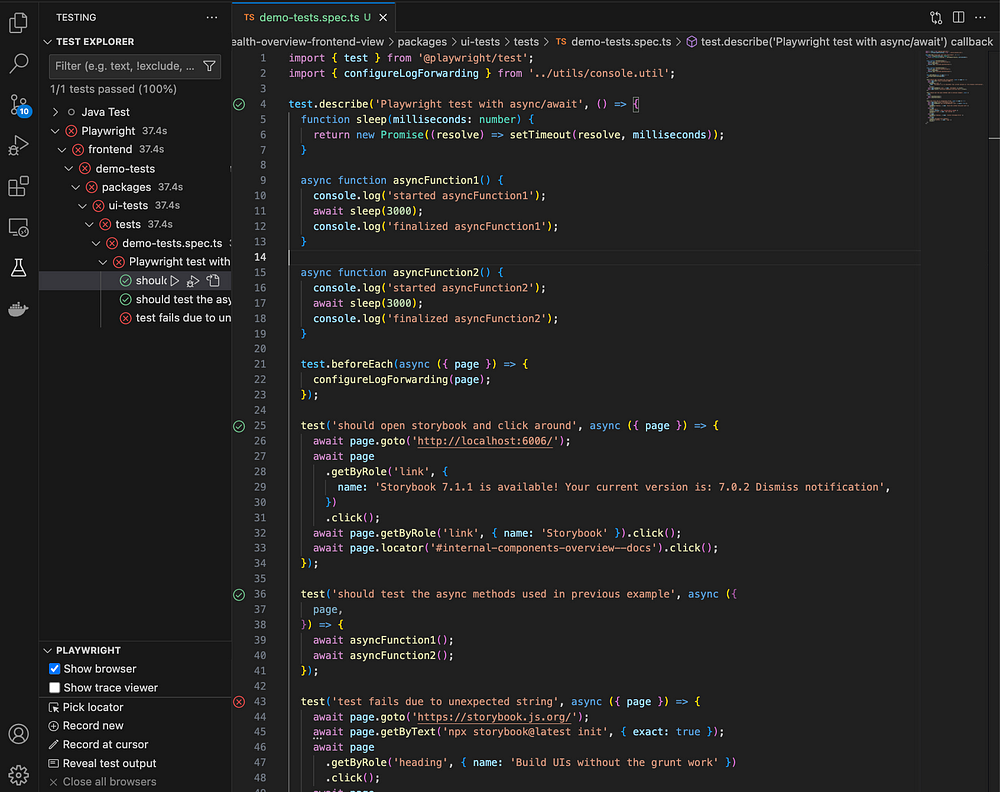Collapse the Test Explorer section
The image size is (1000, 792).
pyautogui.click(x=47, y=41)
